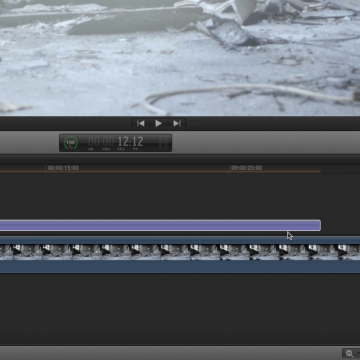The height and width of the screenshot is (360, 360).
Task: Select the video clip filmstrip in the timeline
Action: coord(180,252)
